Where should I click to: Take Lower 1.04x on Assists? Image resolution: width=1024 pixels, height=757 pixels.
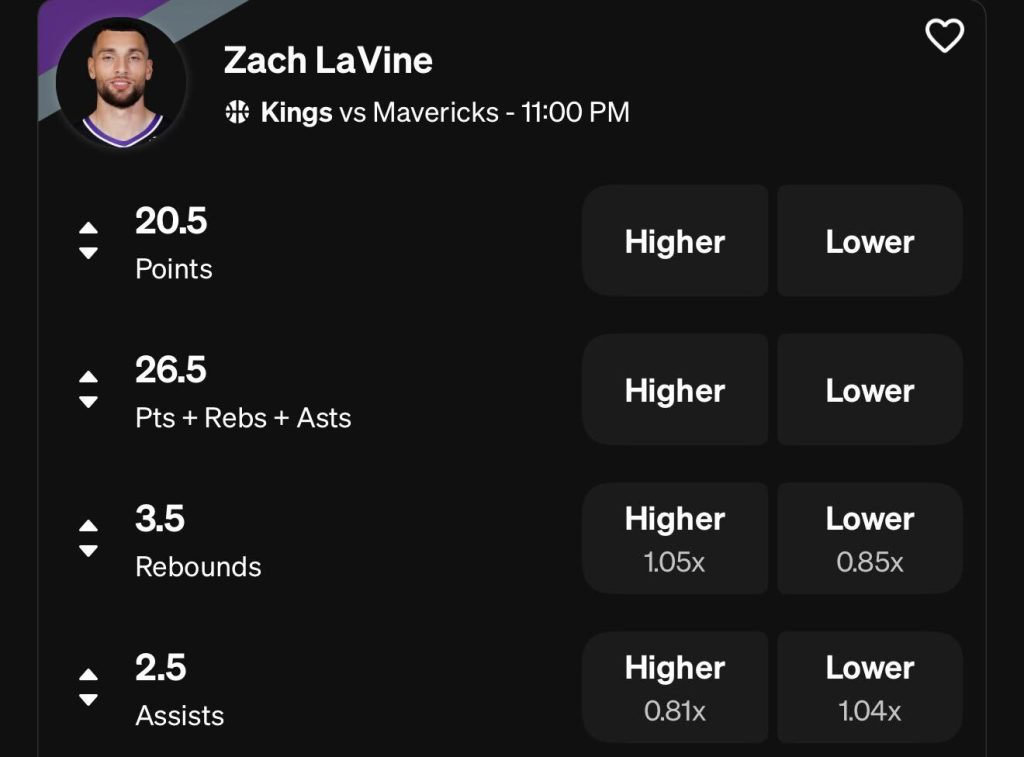[x=869, y=687]
